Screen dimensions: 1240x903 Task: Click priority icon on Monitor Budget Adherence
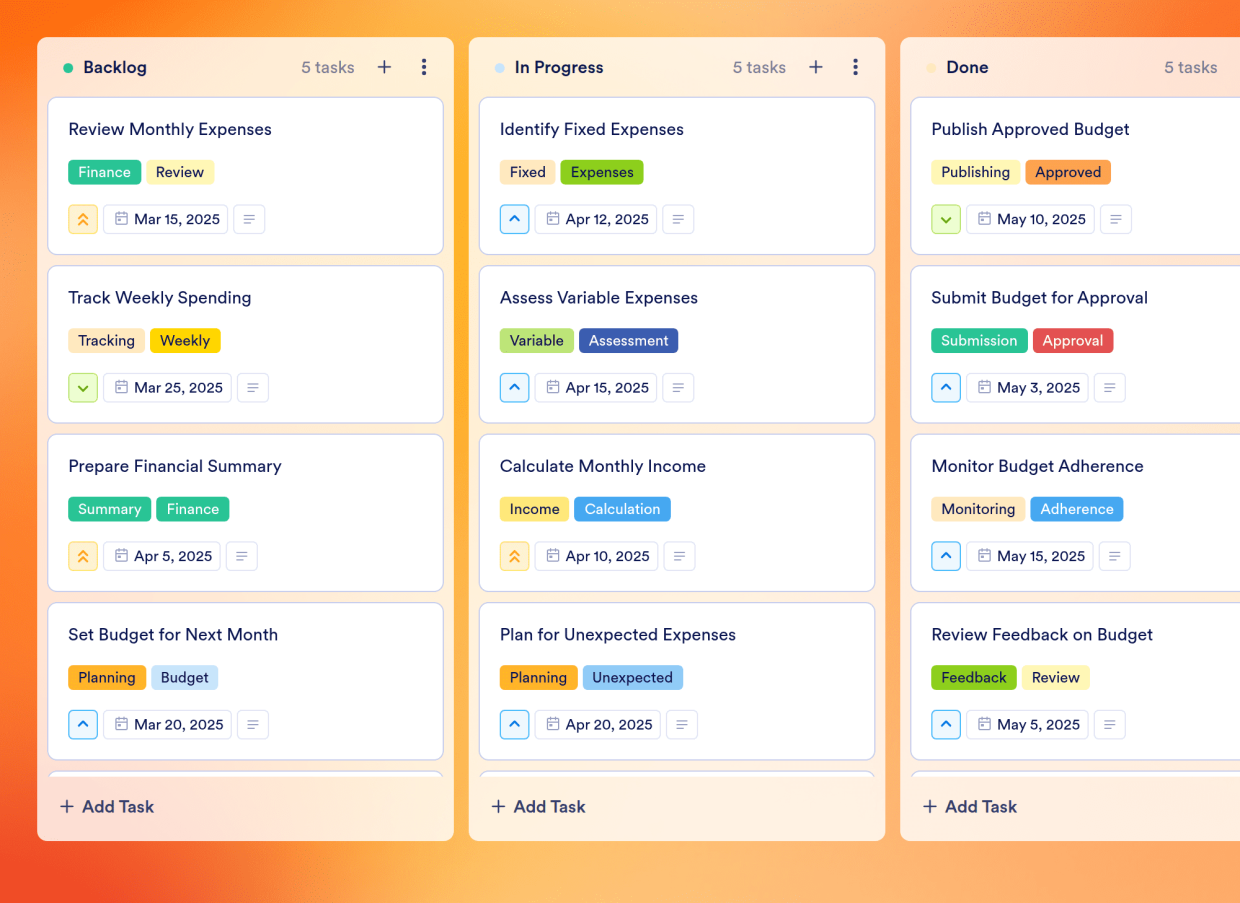click(946, 556)
